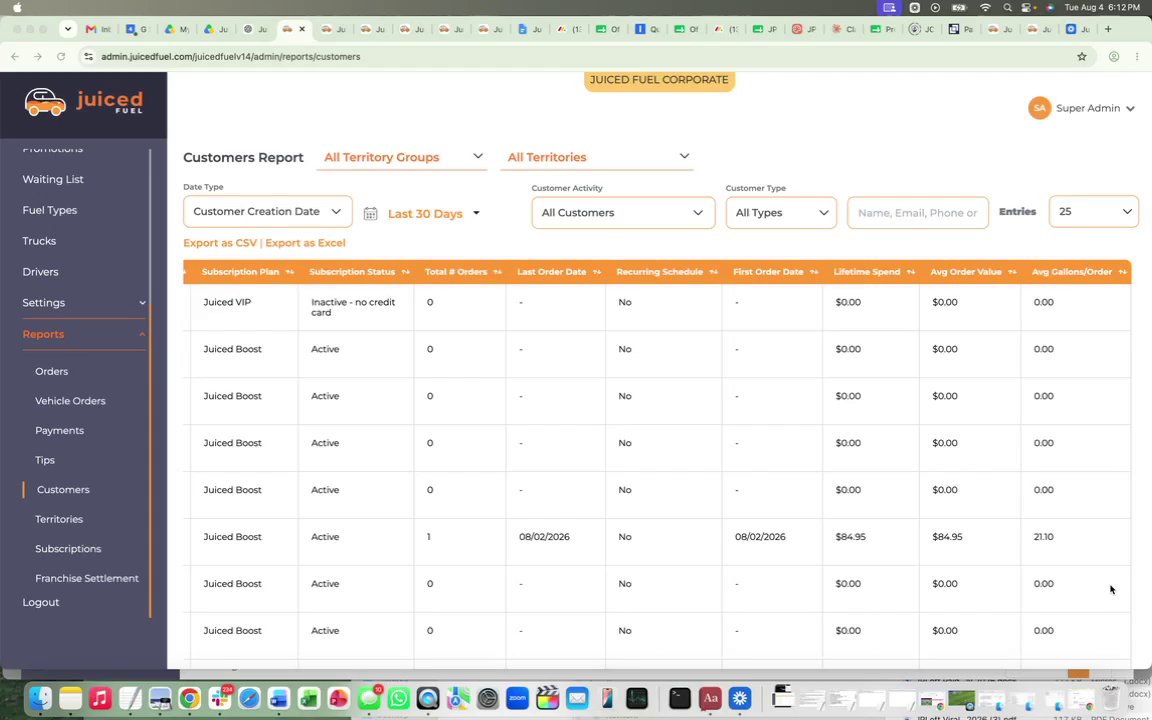The height and width of the screenshot is (720, 1152).
Task: Open Slack from the Dock
Action: 219,697
